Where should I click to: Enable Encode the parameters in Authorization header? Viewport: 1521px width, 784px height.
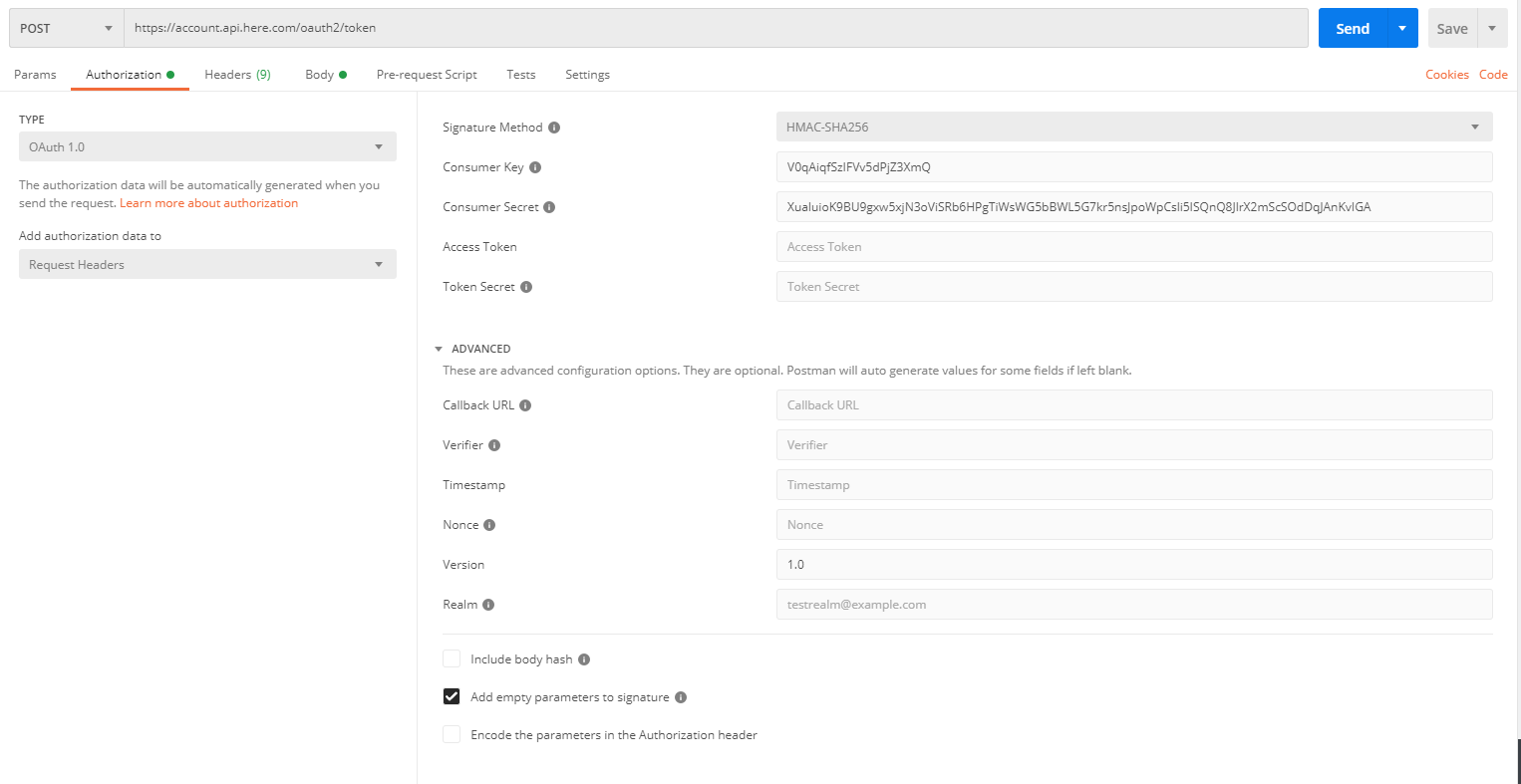(452, 734)
